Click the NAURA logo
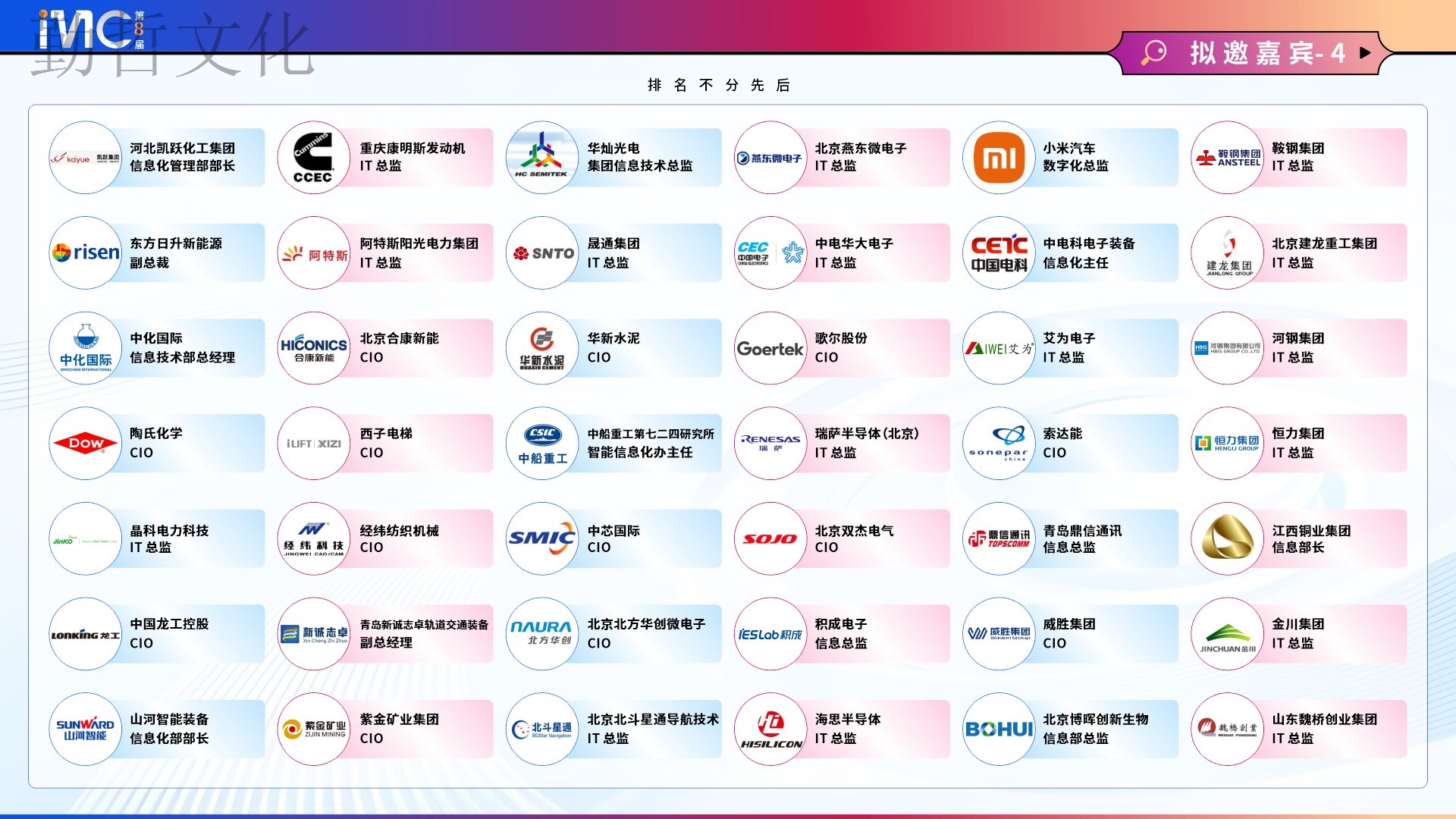 point(541,632)
